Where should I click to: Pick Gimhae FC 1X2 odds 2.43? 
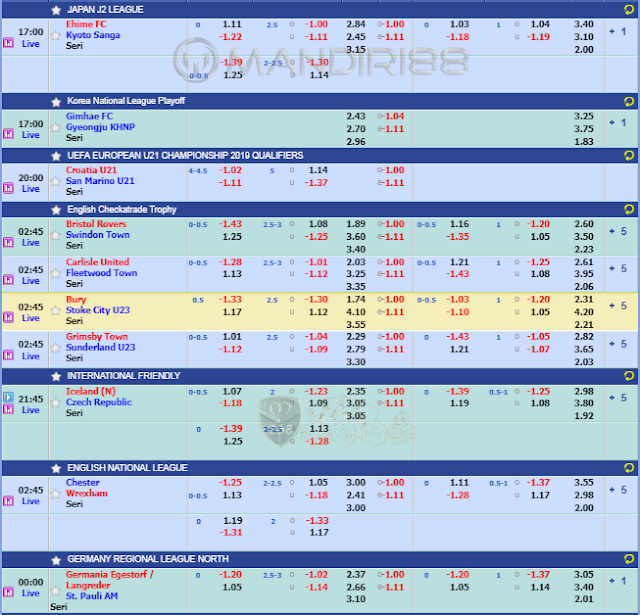(x=356, y=116)
